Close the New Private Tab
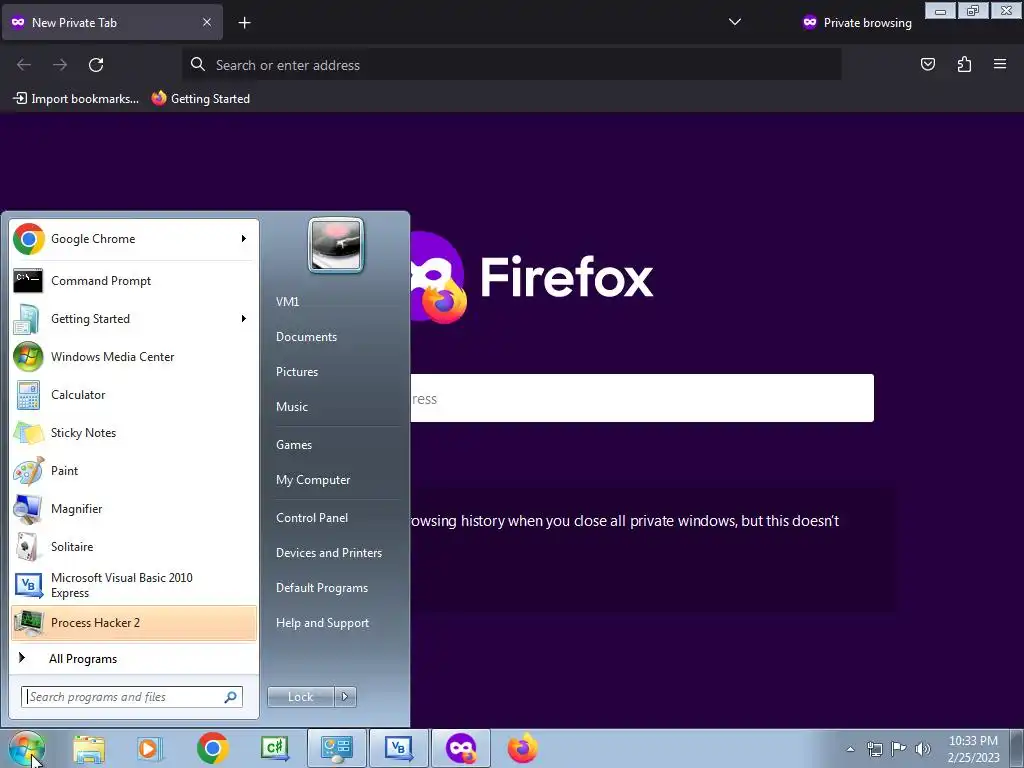This screenshot has width=1024, height=768. pyautogui.click(x=207, y=22)
